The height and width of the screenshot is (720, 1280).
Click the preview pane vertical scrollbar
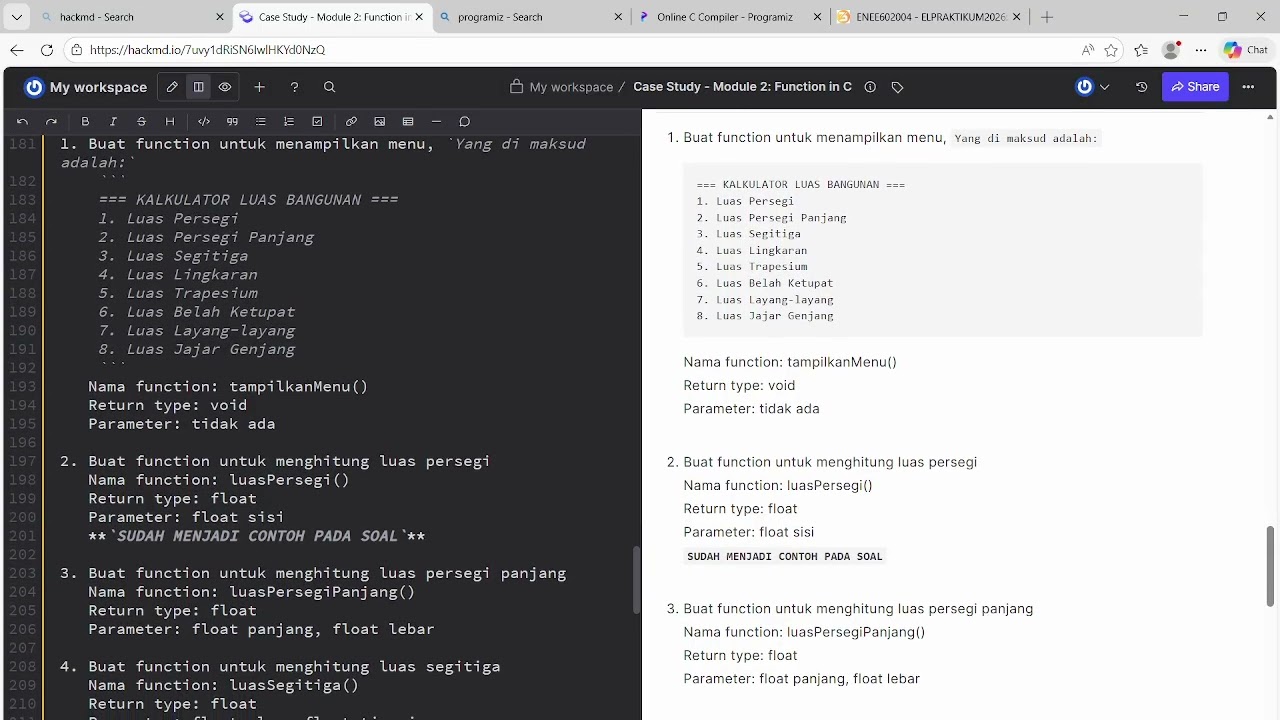pos(1271,566)
